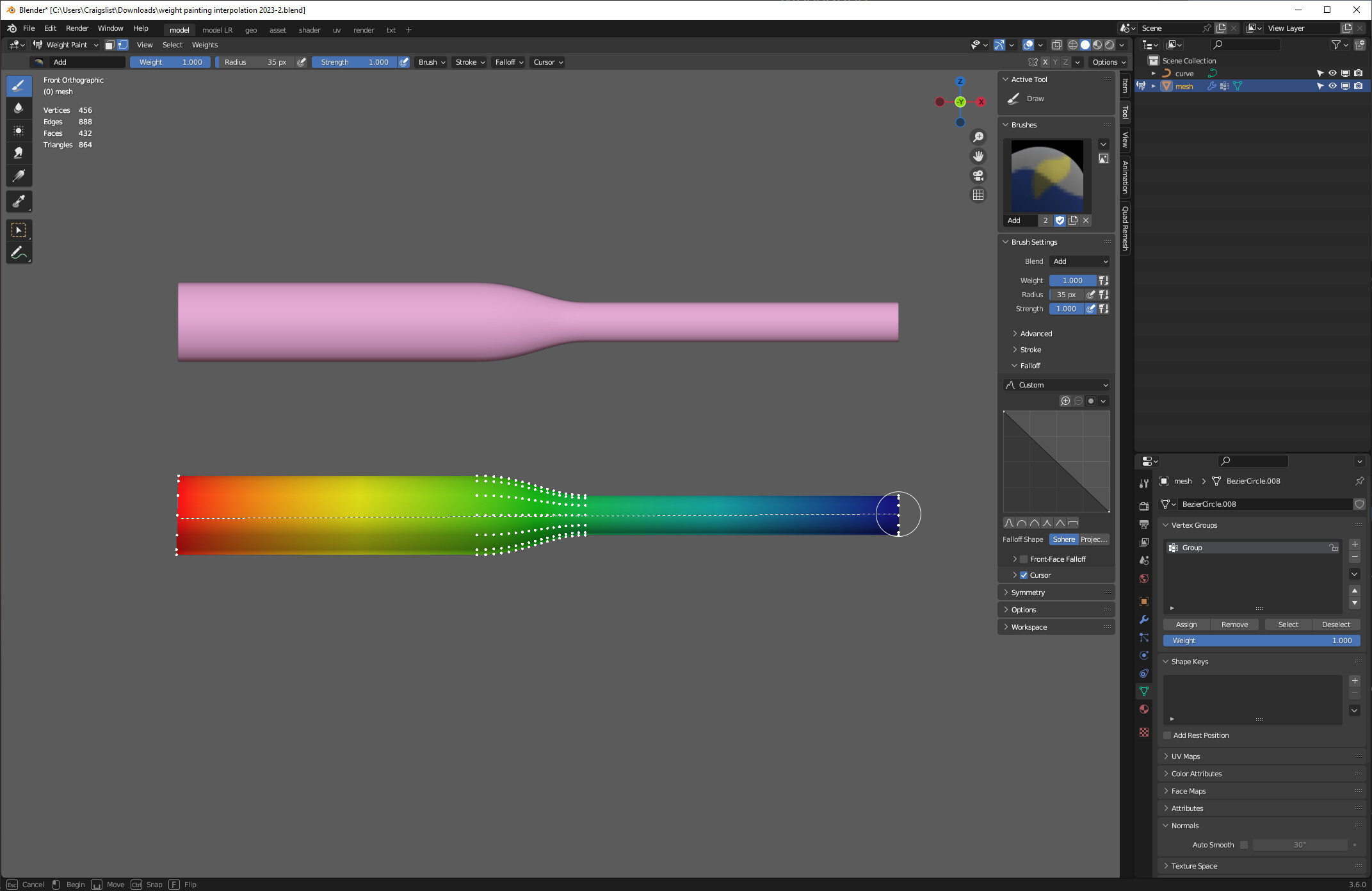The height and width of the screenshot is (891, 1372).
Task: Expand the curve object in outliner
Action: (x=1154, y=73)
